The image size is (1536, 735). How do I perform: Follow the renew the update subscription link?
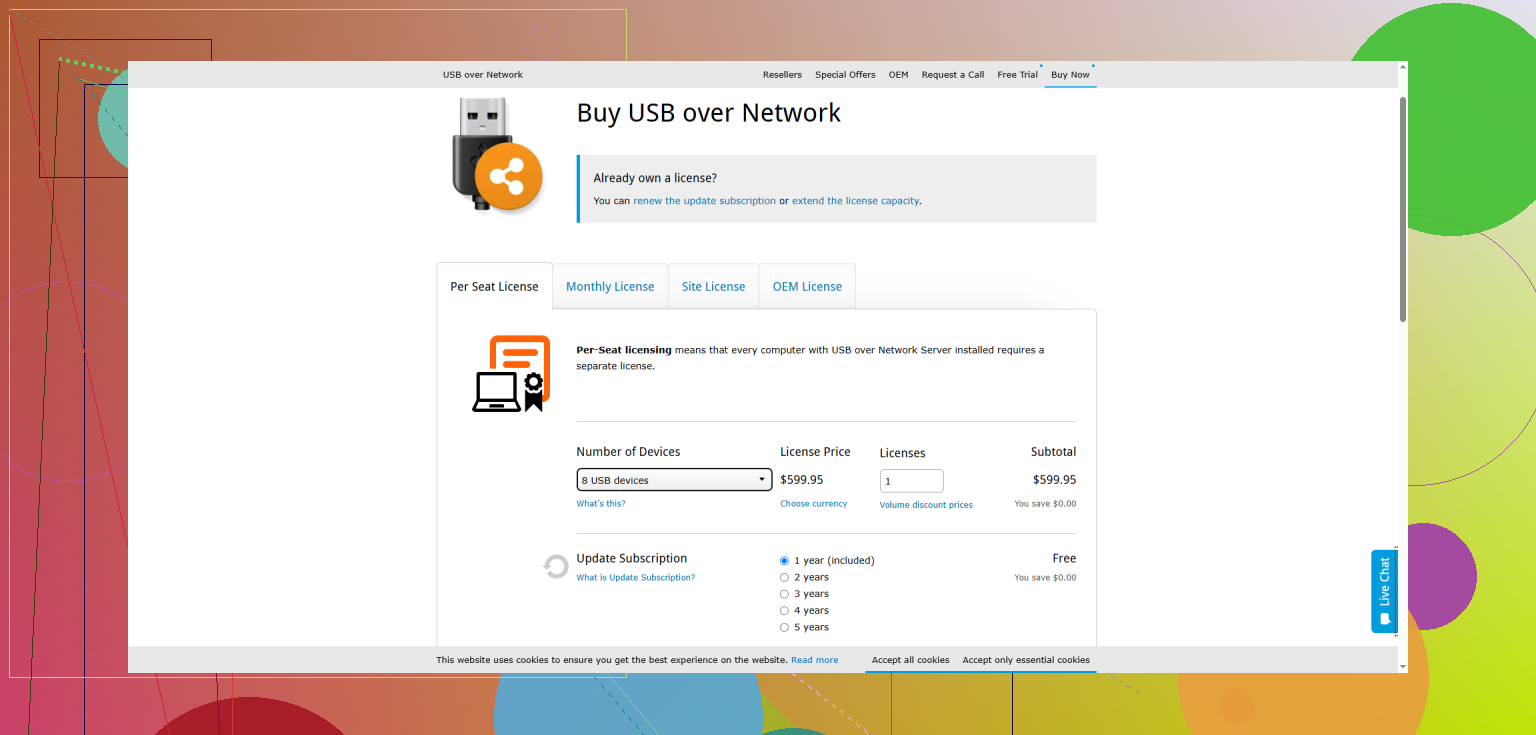click(704, 201)
